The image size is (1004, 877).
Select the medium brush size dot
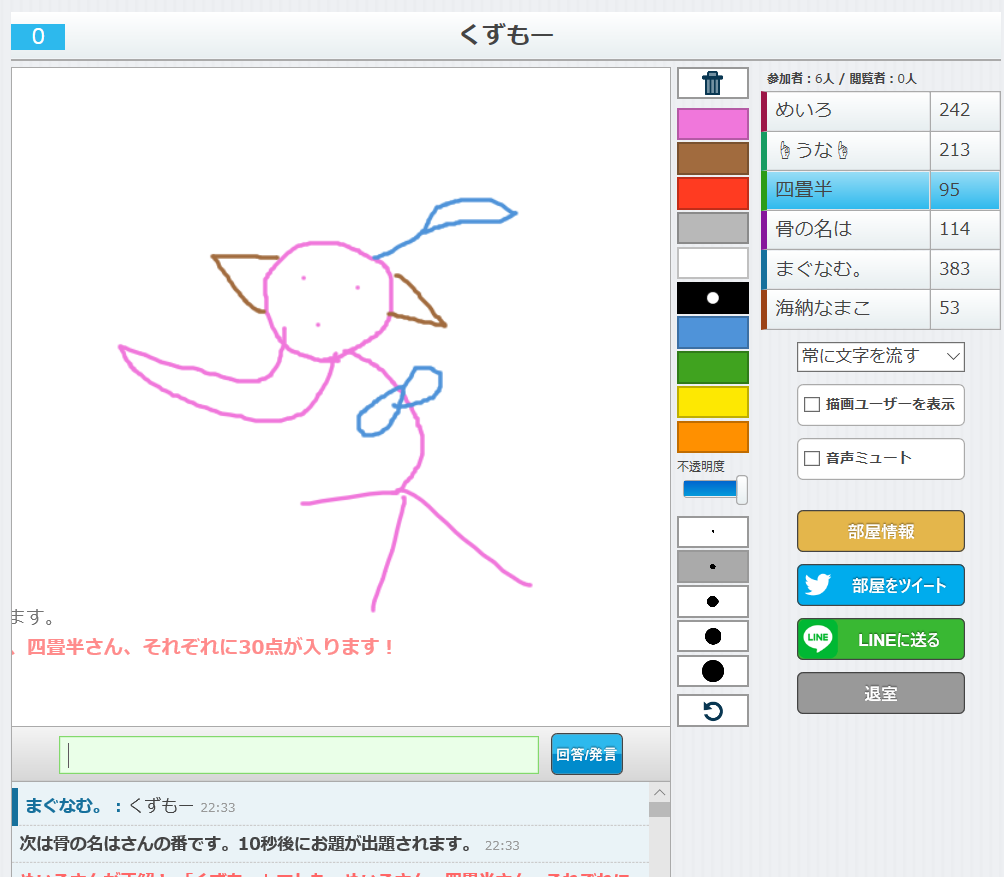(x=713, y=601)
